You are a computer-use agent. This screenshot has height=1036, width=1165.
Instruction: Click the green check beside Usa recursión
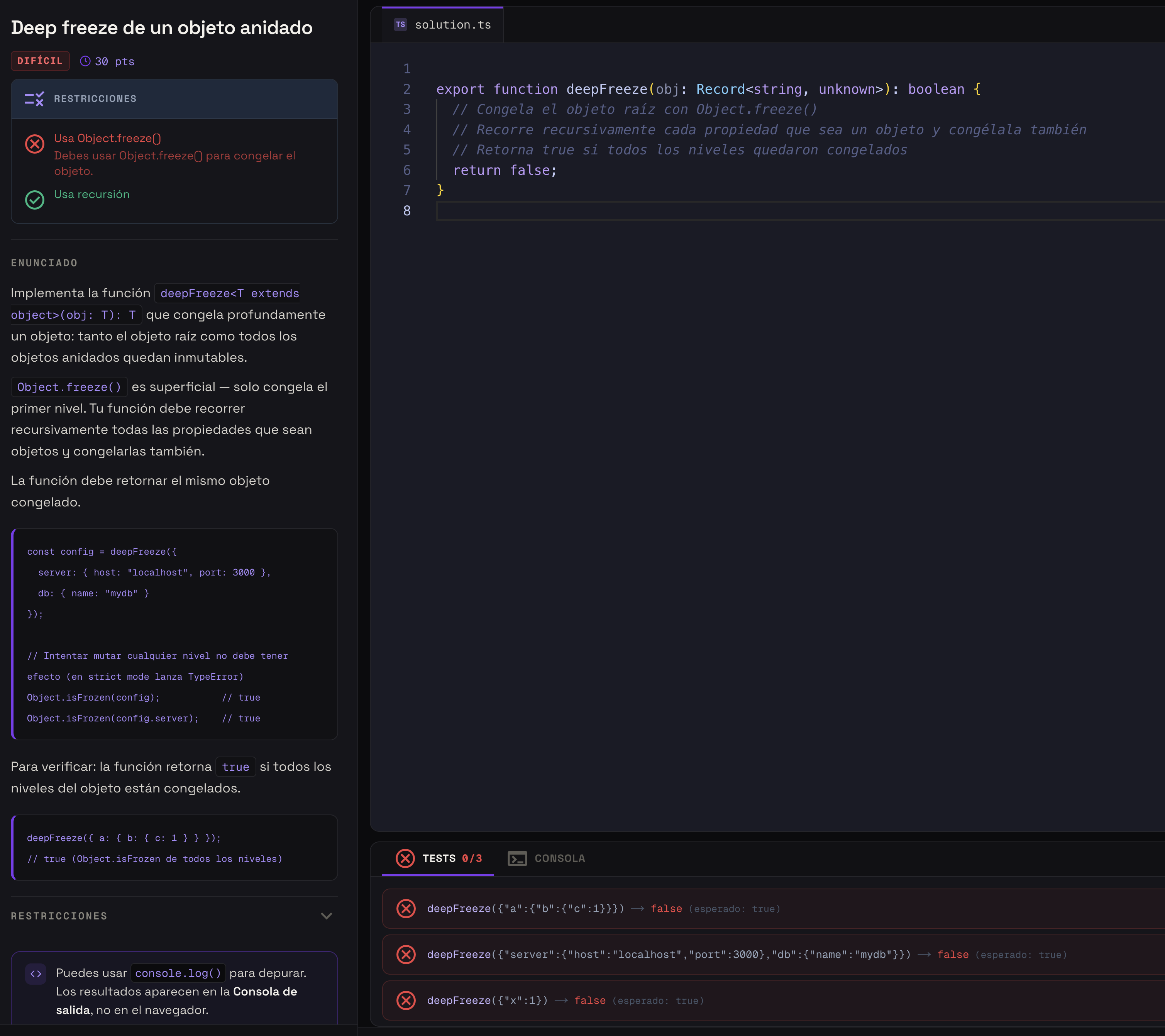click(35, 200)
